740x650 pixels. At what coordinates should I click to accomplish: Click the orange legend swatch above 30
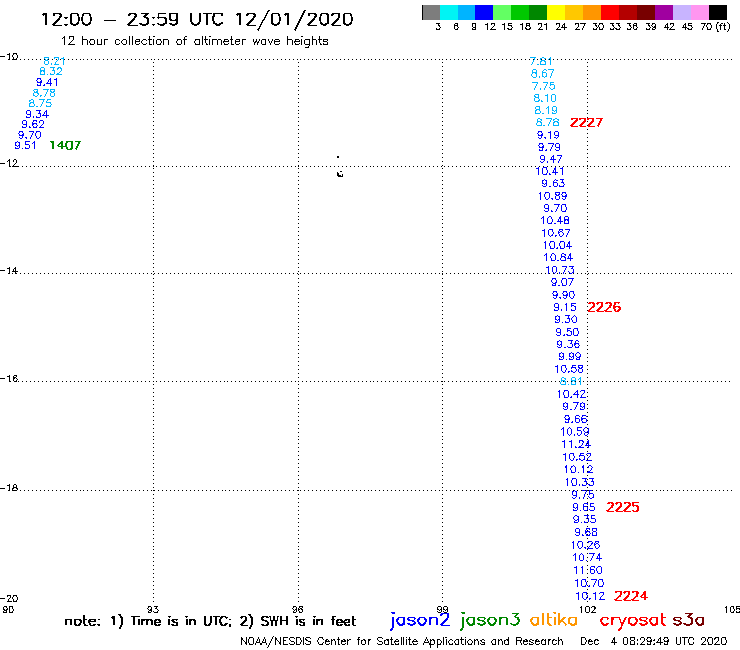coord(592,12)
